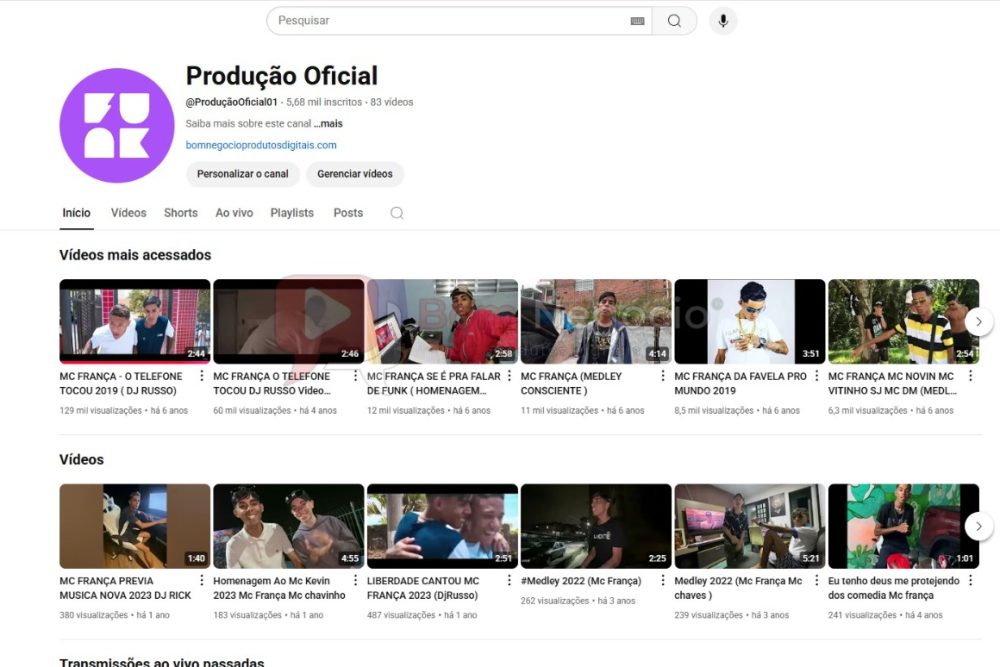1000x667 pixels.
Task: Play DA FAVELA PRO MUNDO thumbnail
Action: pos(749,321)
